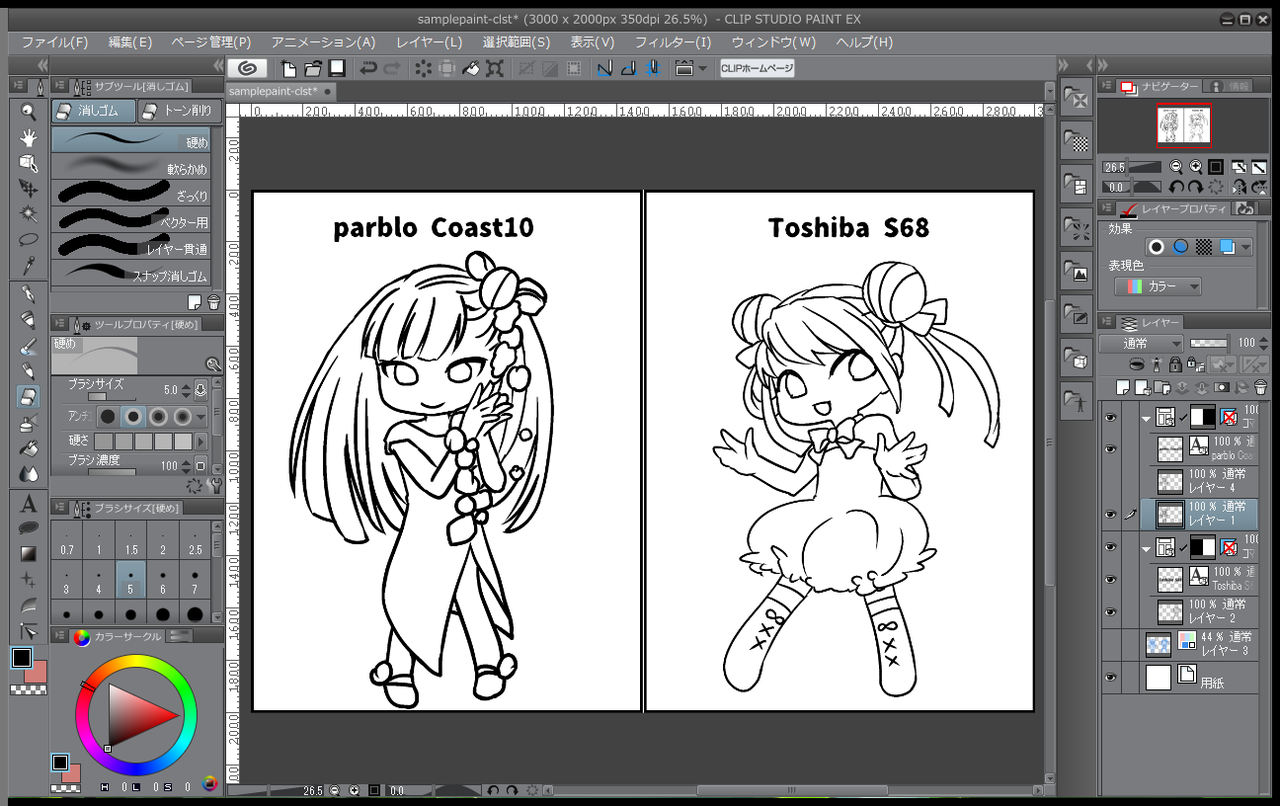Image resolution: width=1280 pixels, height=806 pixels.
Task: Delete sub tool with trash icon
Action: pyautogui.click(x=213, y=303)
